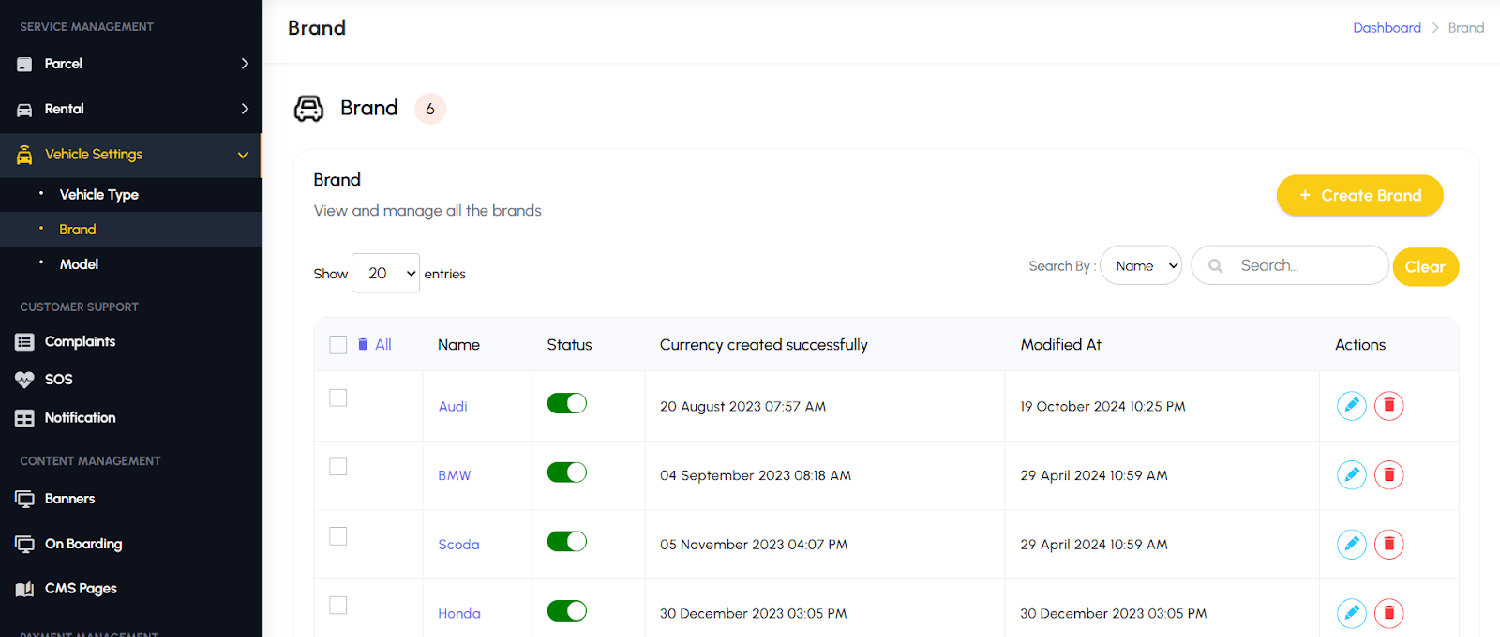The image size is (1500, 637).
Task: Delete the Scoda brand with trash icon
Action: 1388,544
